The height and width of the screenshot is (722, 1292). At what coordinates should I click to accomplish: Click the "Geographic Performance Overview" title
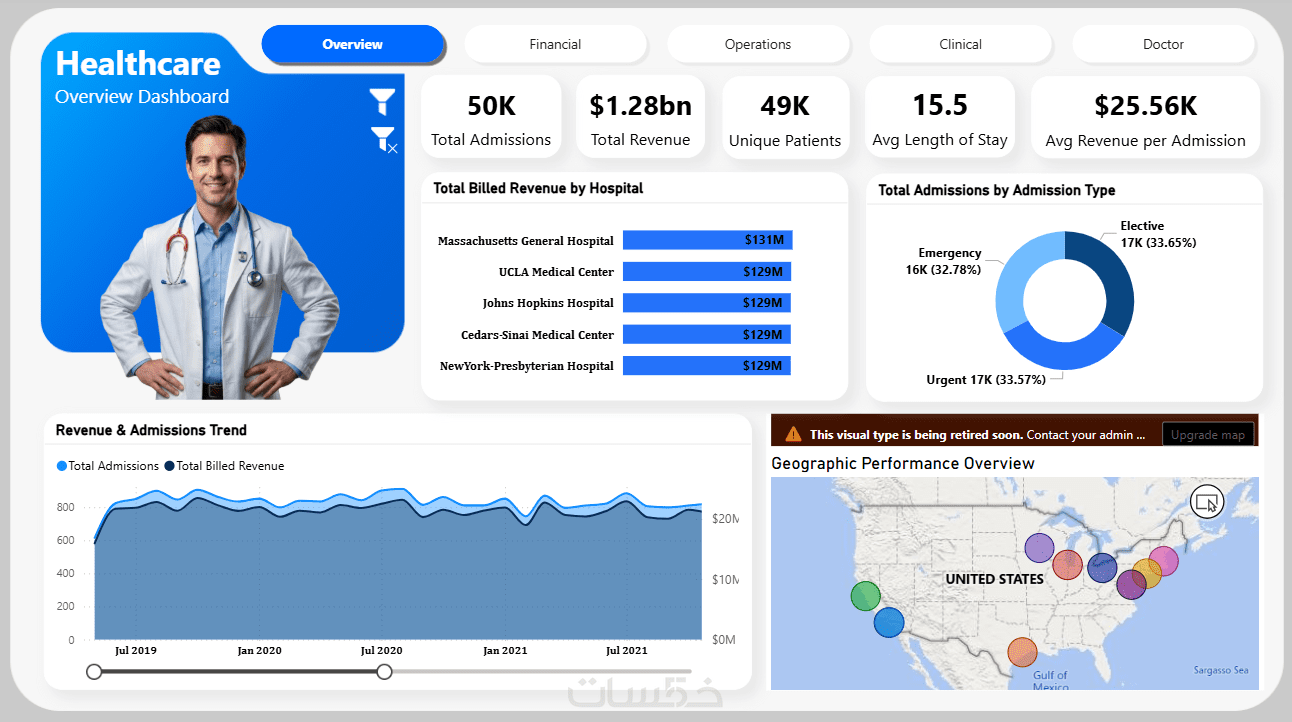[903, 463]
